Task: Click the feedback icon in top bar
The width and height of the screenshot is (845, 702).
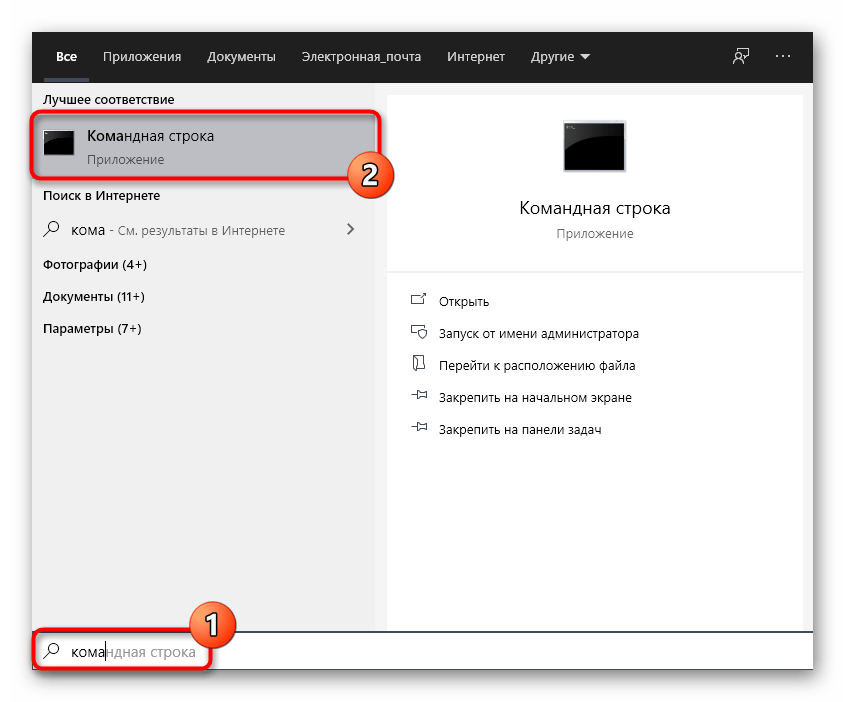Action: [740, 57]
